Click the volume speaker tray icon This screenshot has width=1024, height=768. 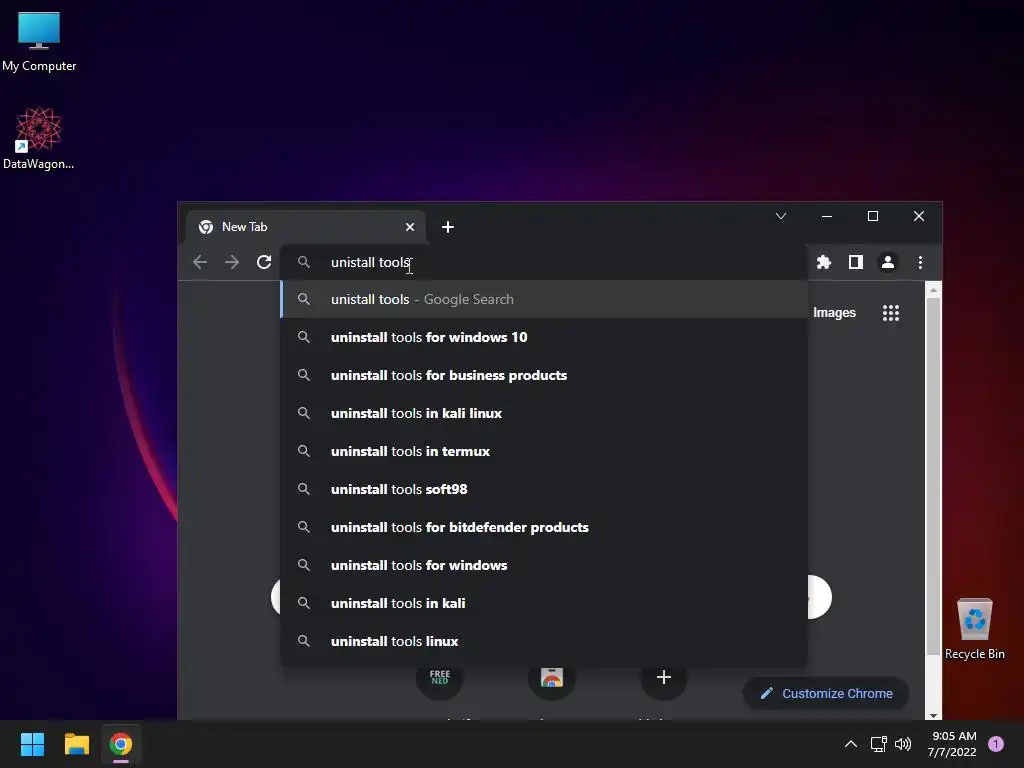click(x=903, y=744)
